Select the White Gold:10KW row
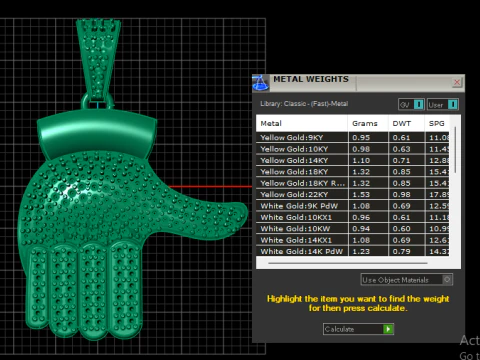 point(352,228)
